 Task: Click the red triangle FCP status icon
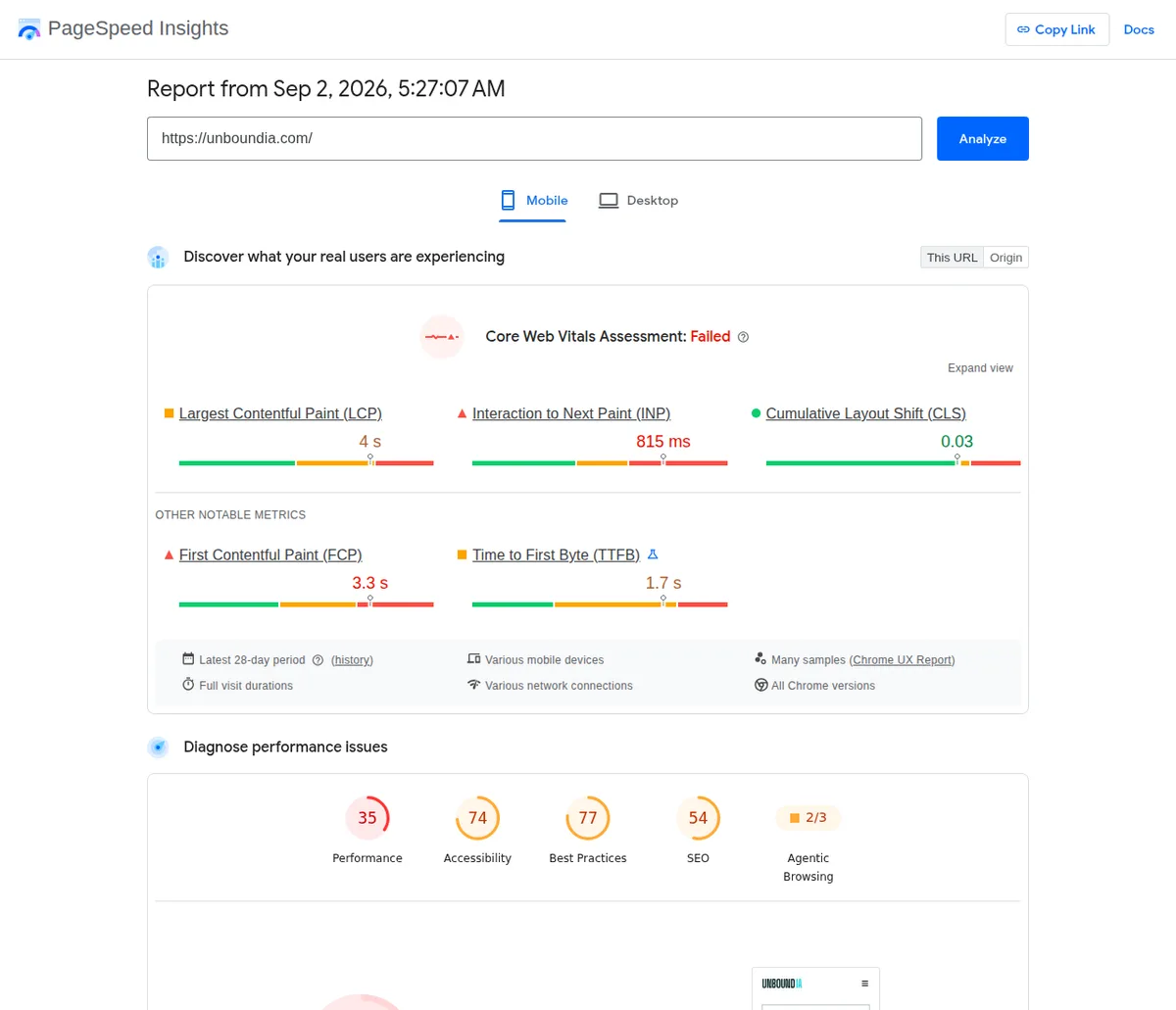tap(169, 554)
